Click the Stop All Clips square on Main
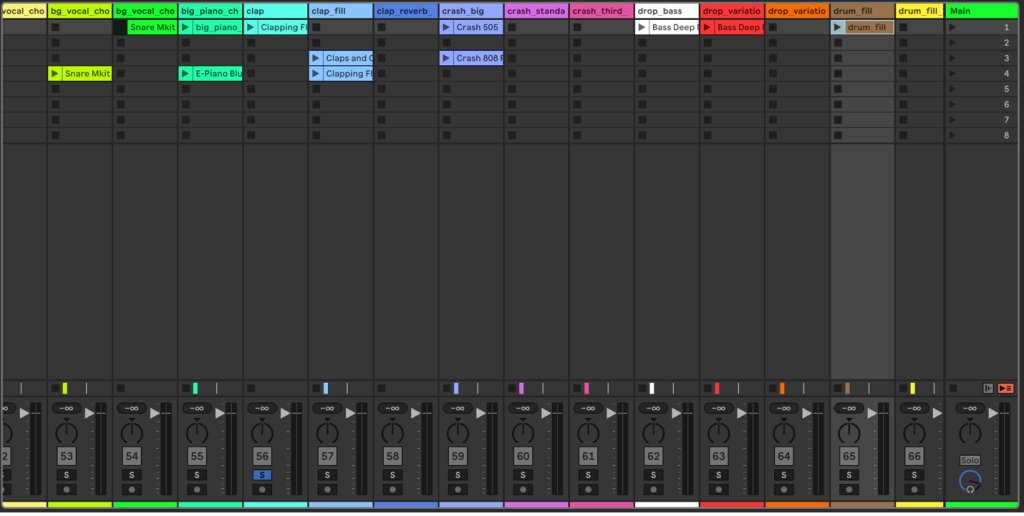Viewport: 1024px width, 516px height. (953, 389)
